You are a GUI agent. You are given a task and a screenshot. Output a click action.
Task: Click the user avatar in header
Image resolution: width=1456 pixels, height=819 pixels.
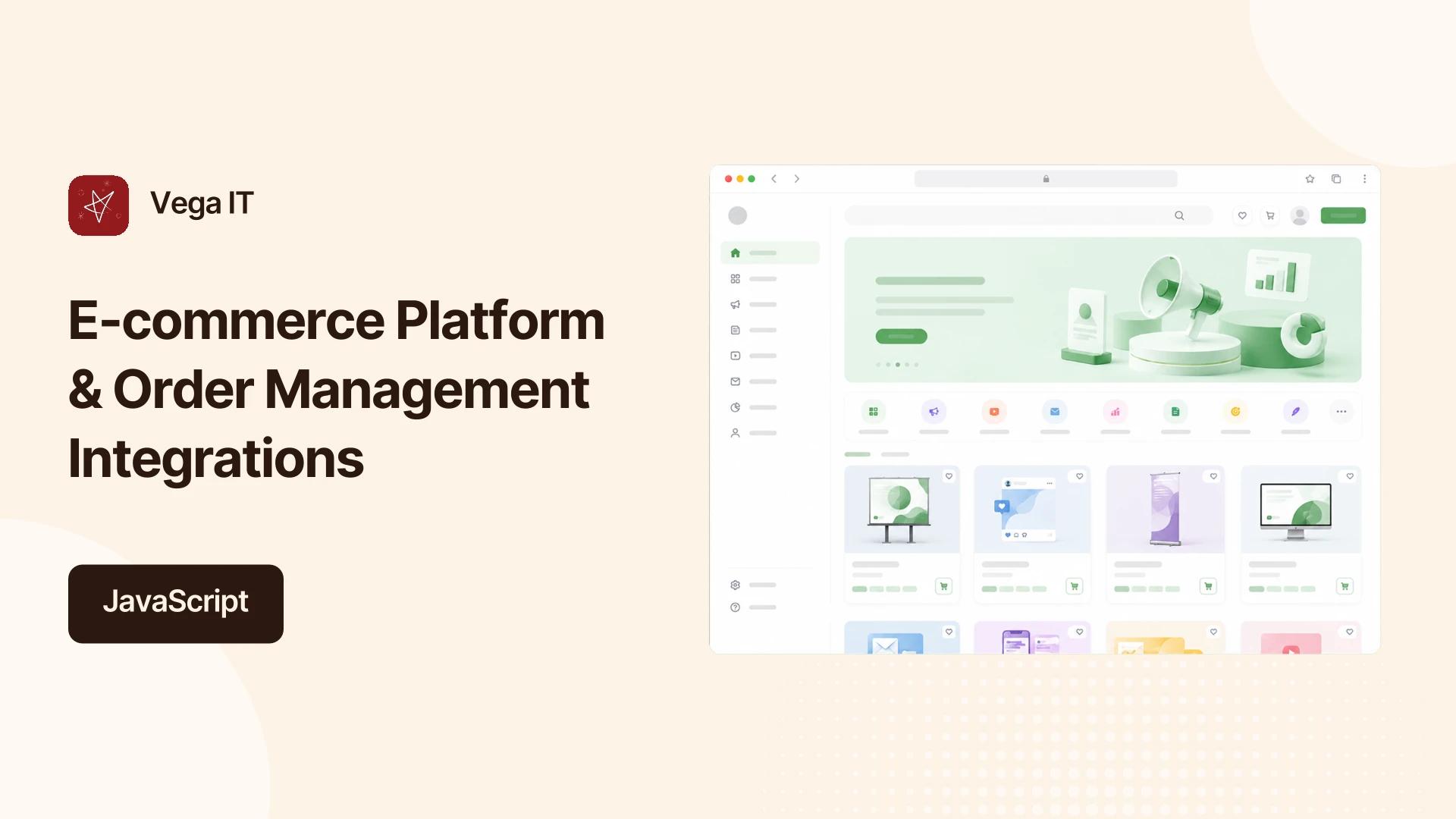click(1300, 215)
